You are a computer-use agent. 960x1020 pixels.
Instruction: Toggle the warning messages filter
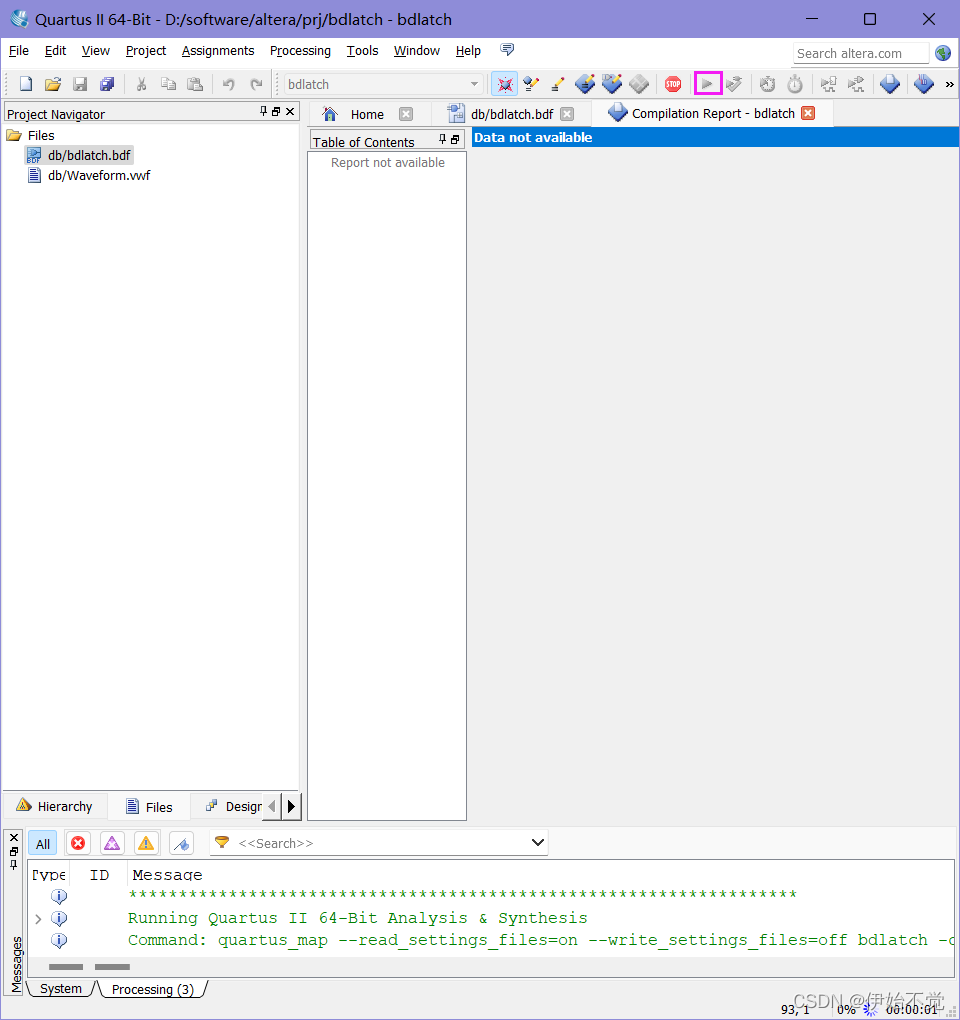(146, 844)
